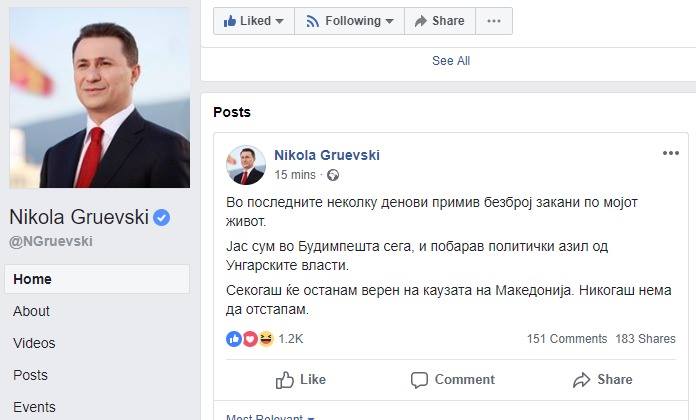Open the Home tab in the sidebar
Image resolution: width=696 pixels, height=420 pixels.
point(97,279)
